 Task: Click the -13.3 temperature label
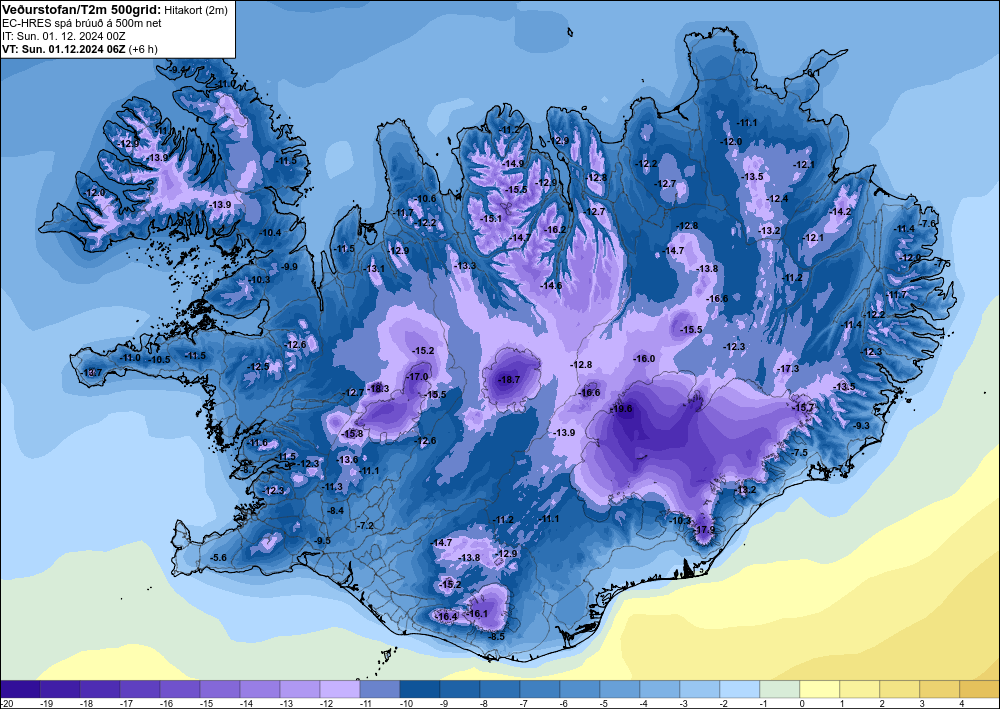pyautogui.click(x=465, y=266)
